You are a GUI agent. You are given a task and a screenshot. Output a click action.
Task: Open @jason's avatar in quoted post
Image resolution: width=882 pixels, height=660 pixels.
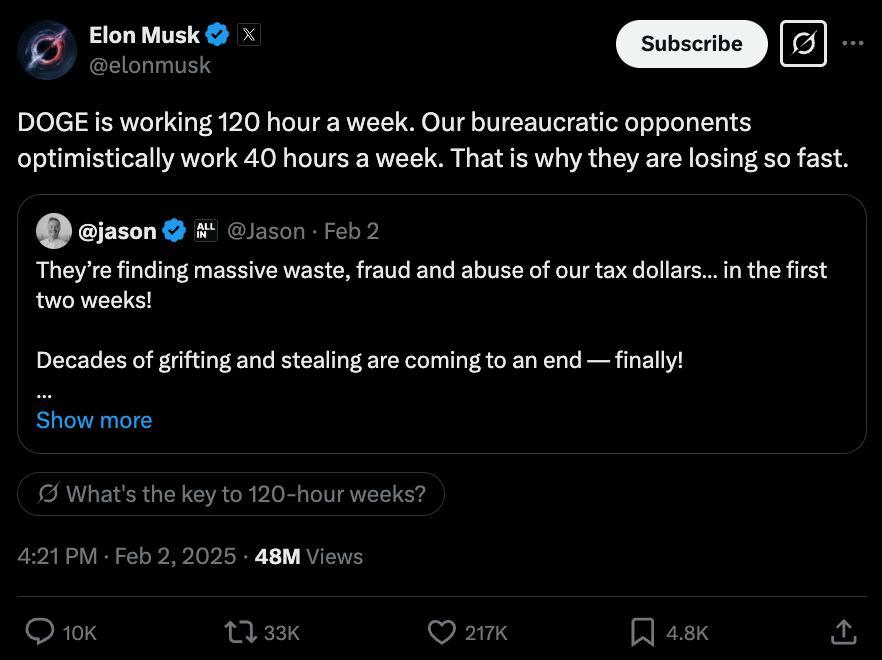pyautogui.click(x=53, y=231)
